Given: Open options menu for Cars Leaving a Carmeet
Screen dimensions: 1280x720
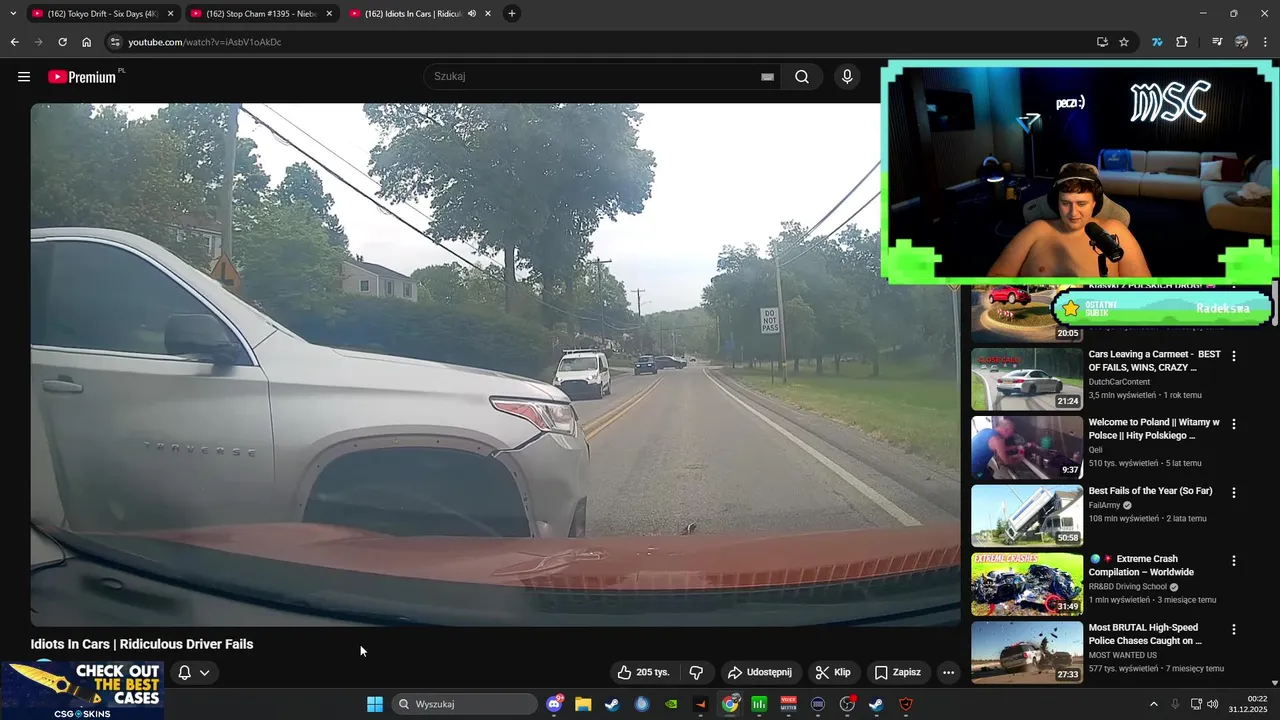Looking at the screenshot, I should tap(1234, 355).
